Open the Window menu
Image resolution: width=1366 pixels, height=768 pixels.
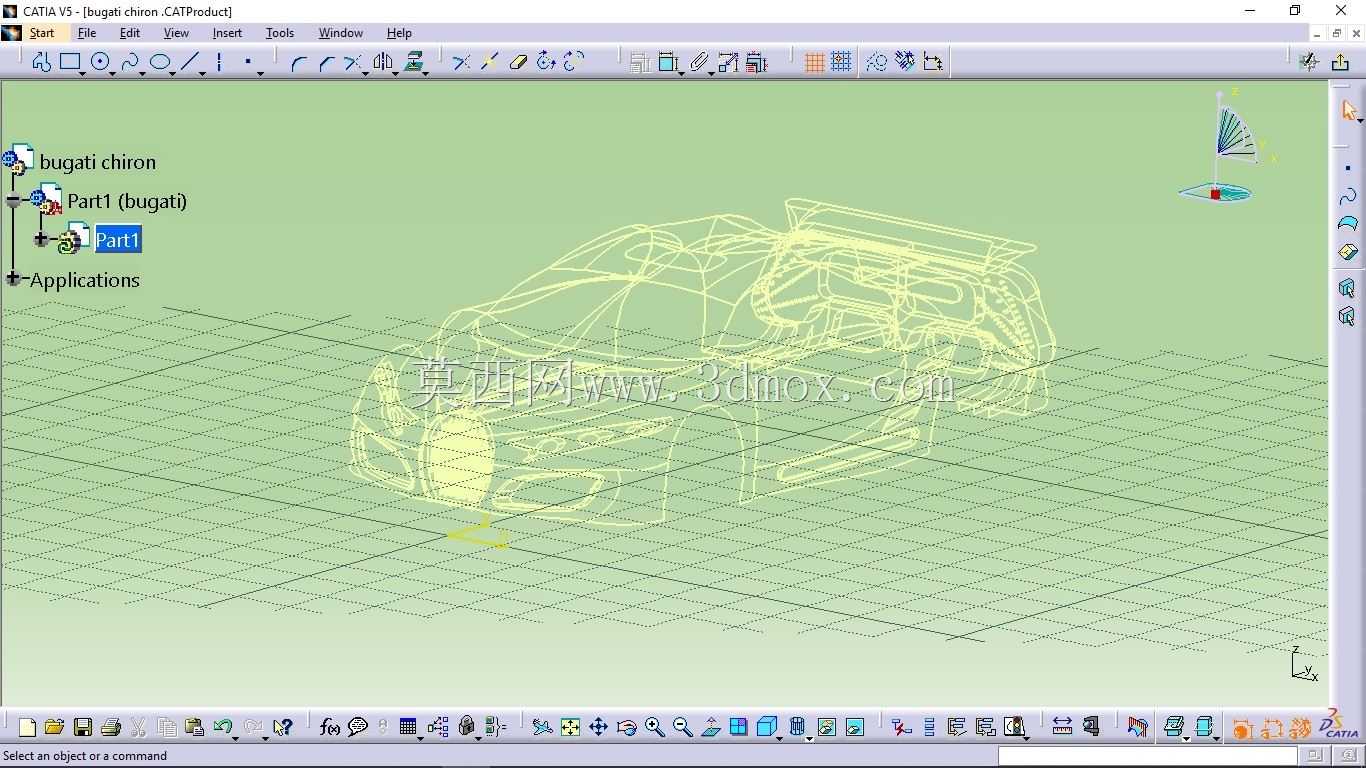click(341, 33)
